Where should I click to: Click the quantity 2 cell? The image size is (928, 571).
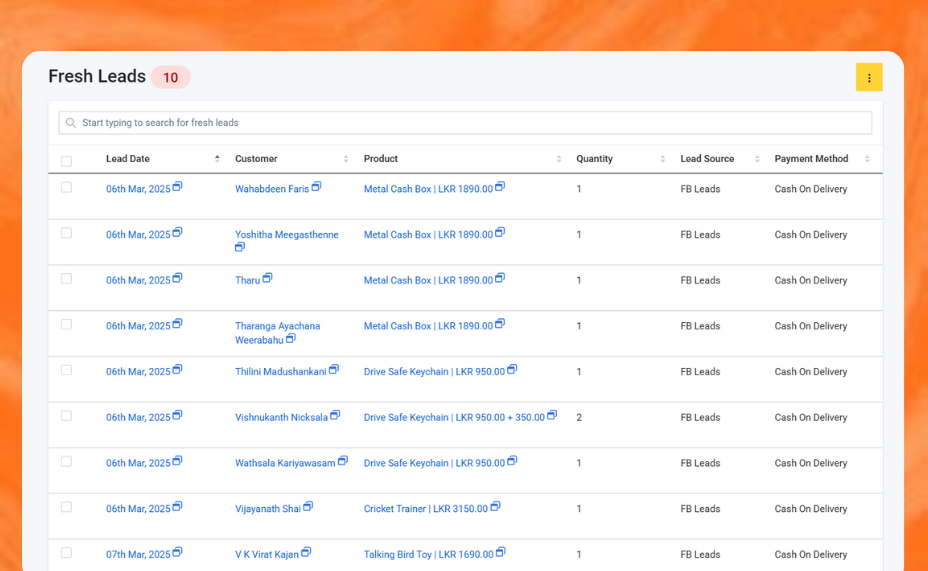579,418
